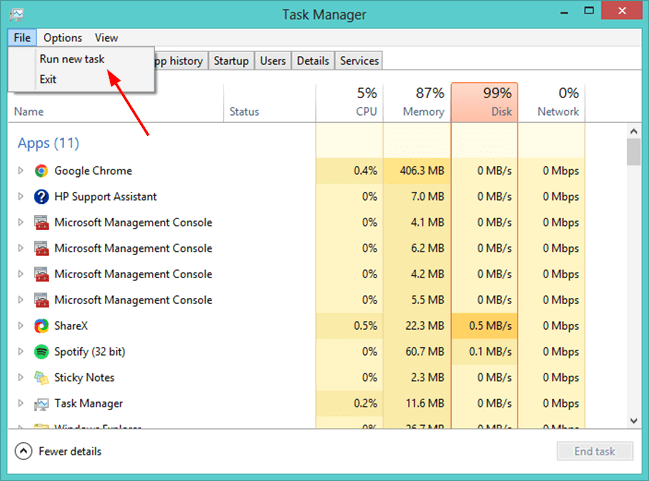Screen dimensions: 649x481
Task: Expand the Google Chrome process group
Action: 20,171
